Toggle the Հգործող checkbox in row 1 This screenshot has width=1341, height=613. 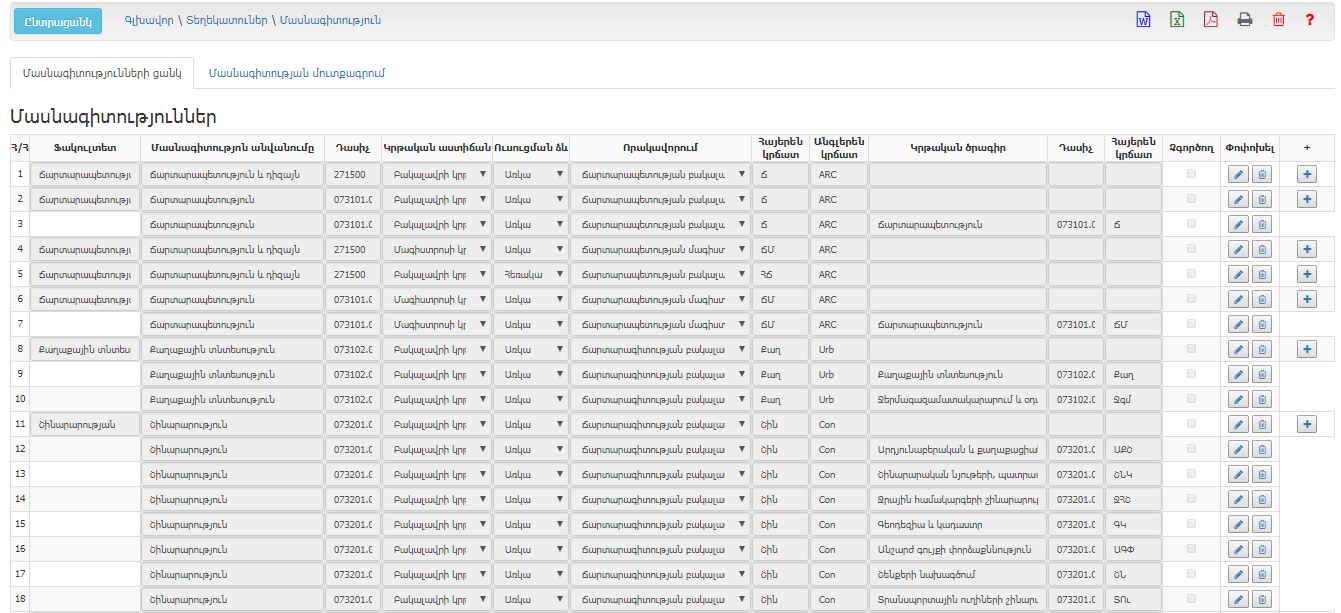(1191, 174)
